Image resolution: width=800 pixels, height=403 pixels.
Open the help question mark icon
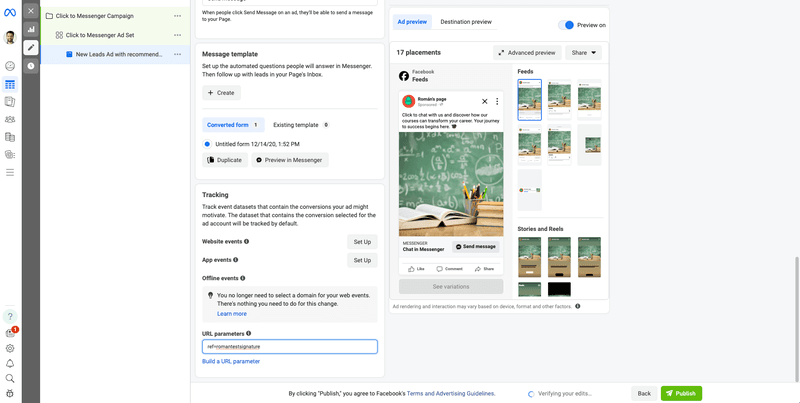pyautogui.click(x=10, y=316)
